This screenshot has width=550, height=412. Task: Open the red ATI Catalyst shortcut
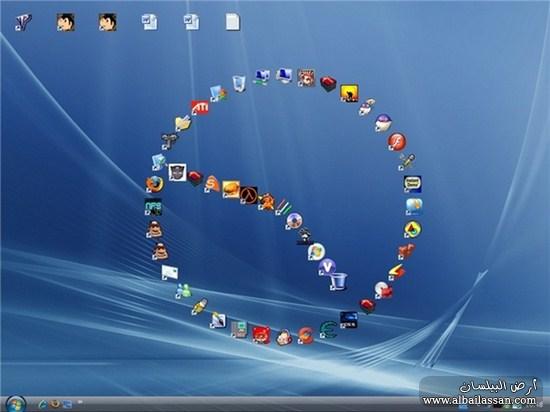200,108
